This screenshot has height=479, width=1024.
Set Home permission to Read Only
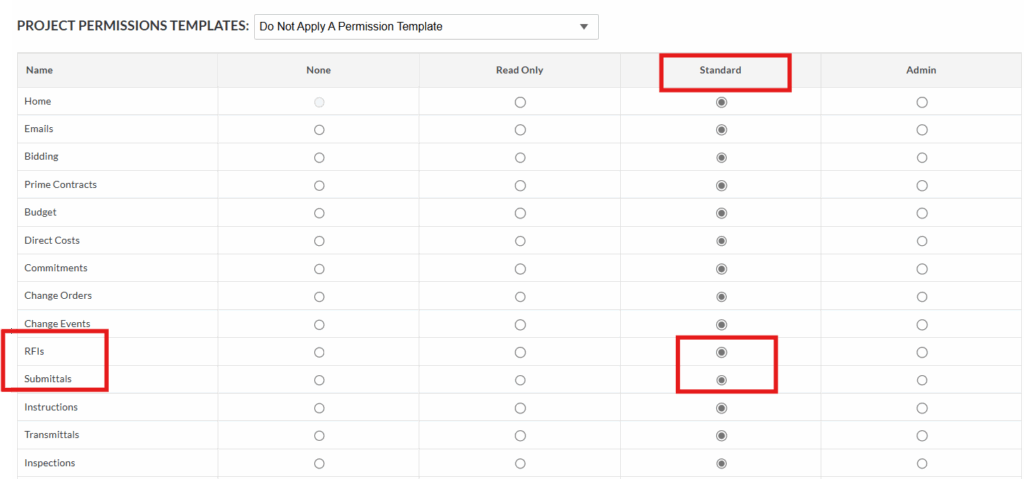click(520, 103)
